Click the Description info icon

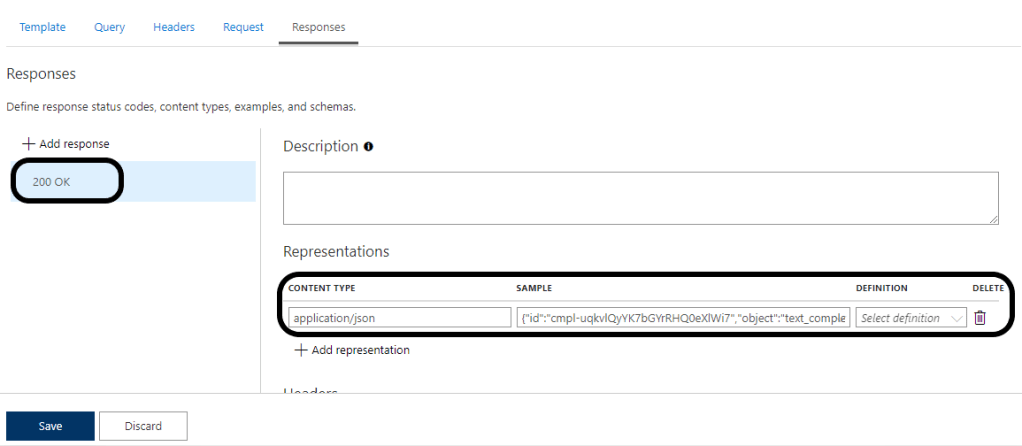(x=369, y=147)
